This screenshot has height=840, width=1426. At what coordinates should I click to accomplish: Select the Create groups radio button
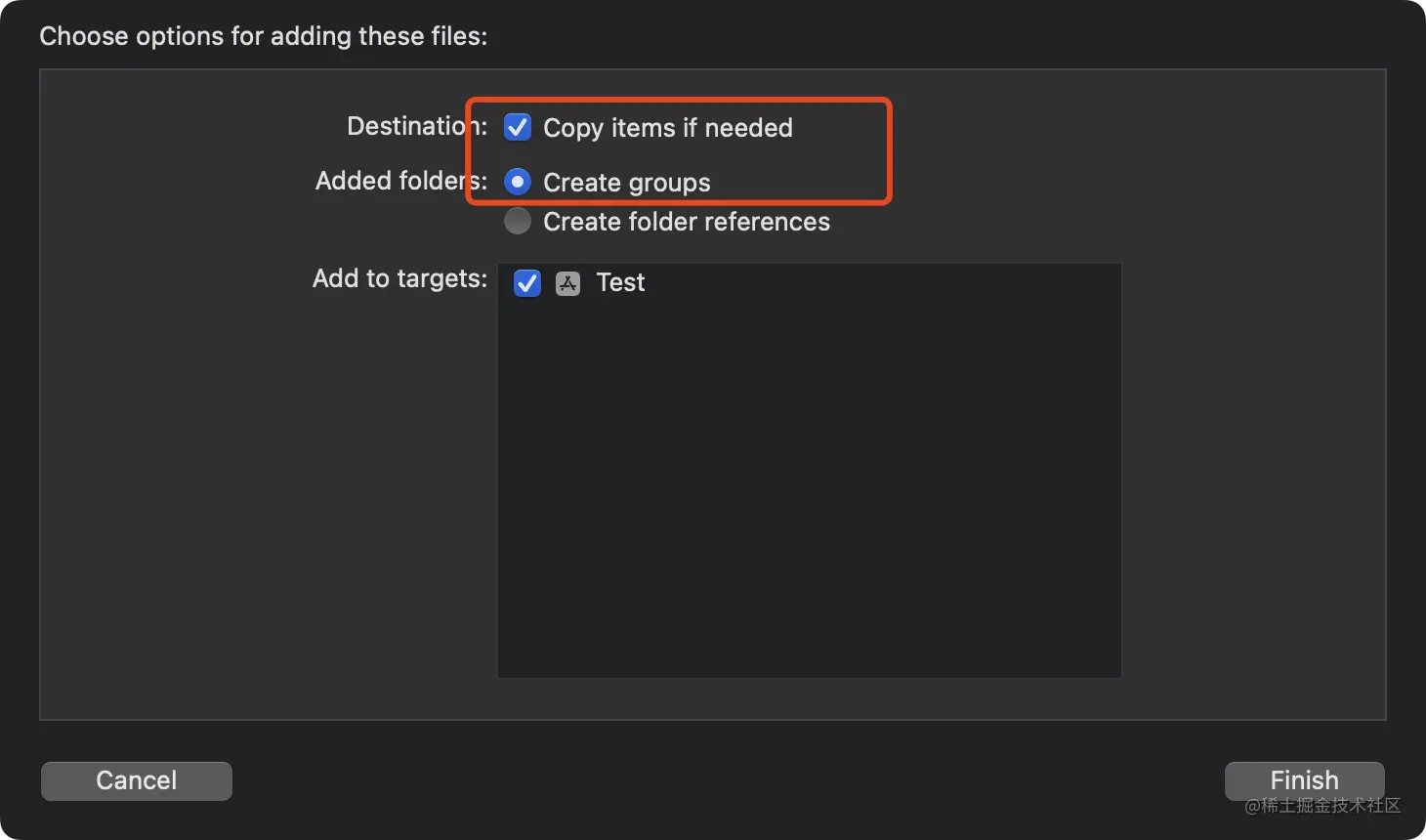(x=518, y=182)
